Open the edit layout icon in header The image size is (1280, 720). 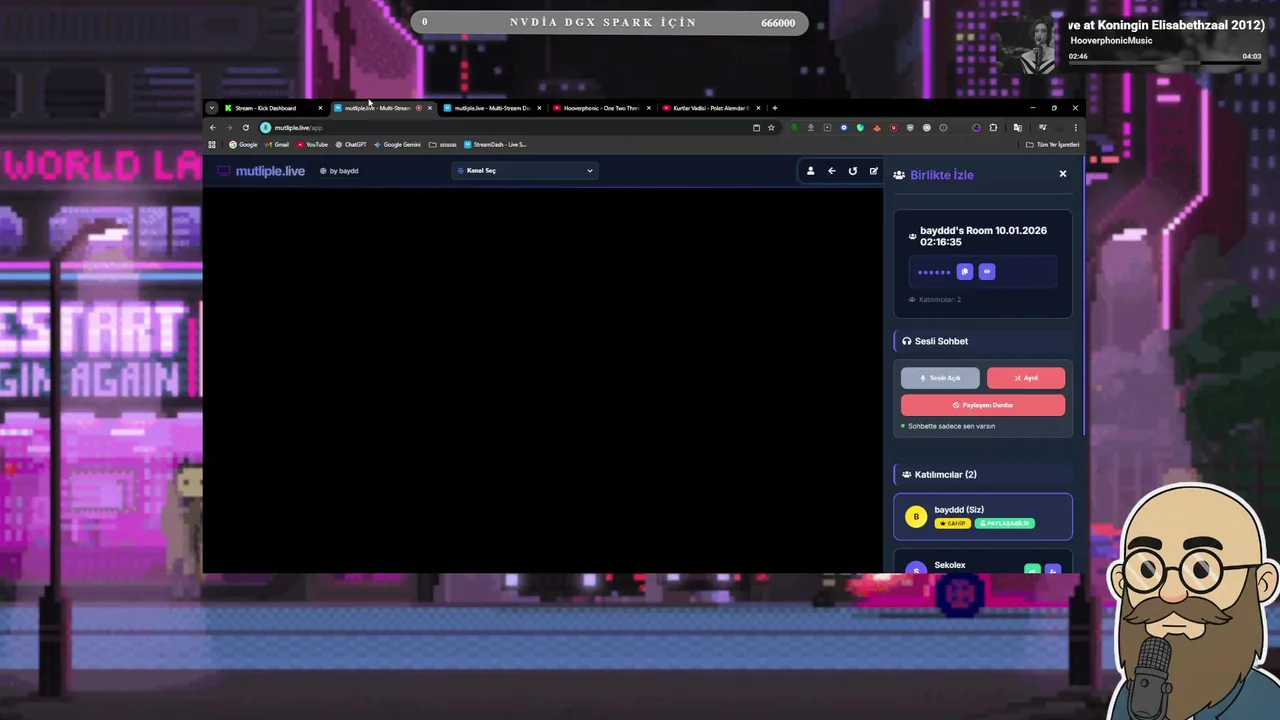coord(873,171)
